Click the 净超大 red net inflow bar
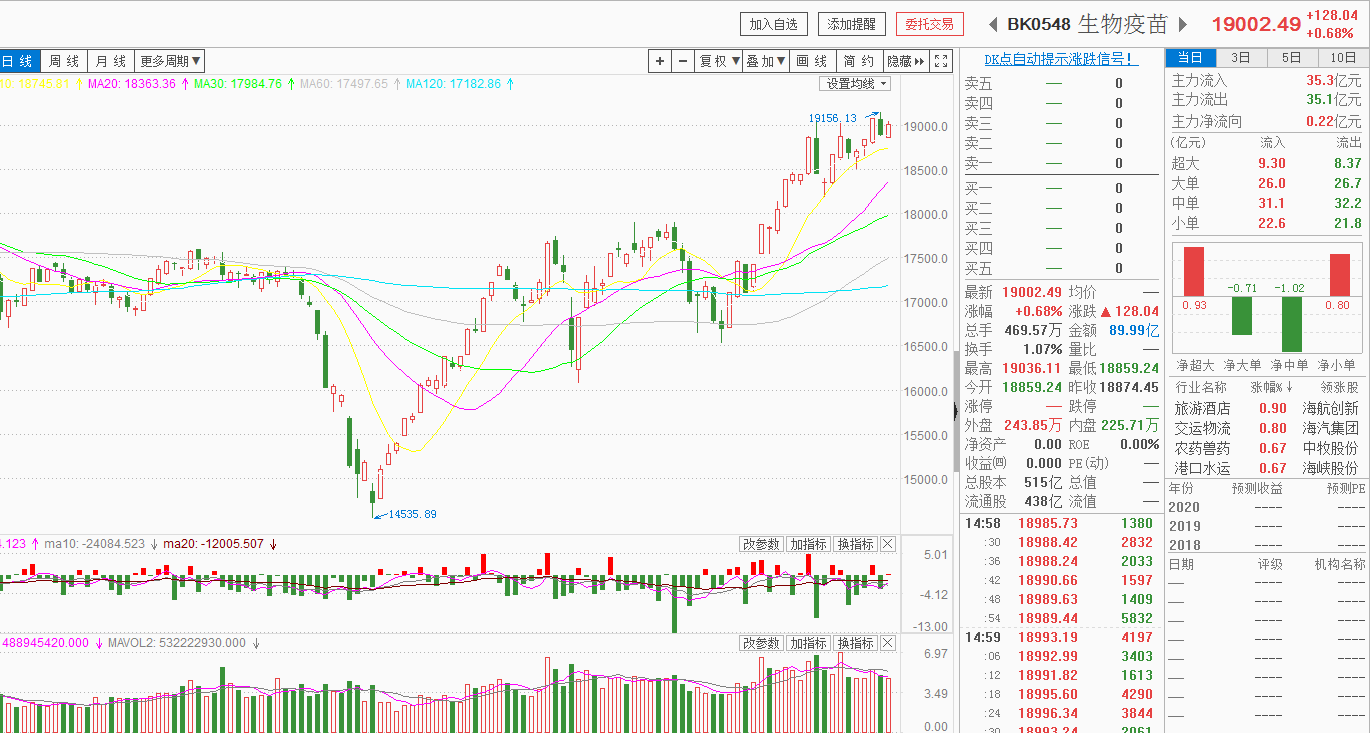 [1193, 271]
